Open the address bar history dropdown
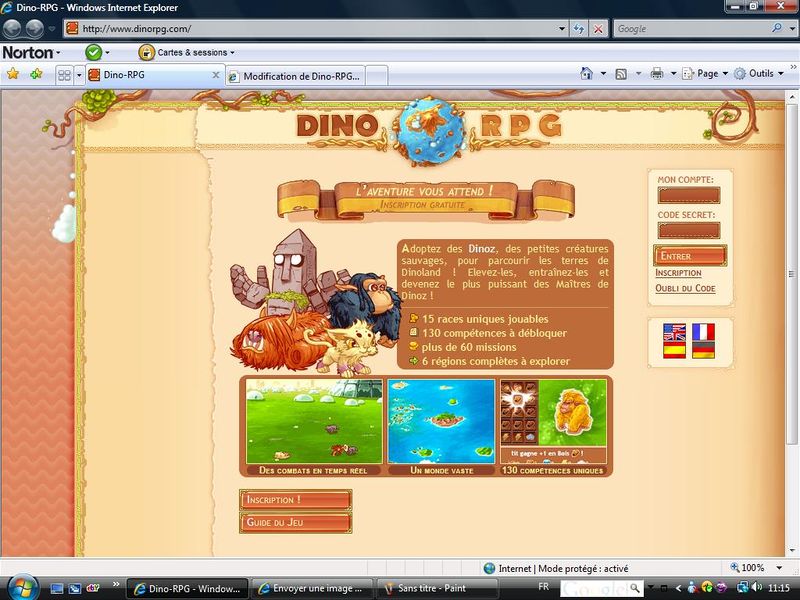The height and width of the screenshot is (600, 800). (562, 29)
